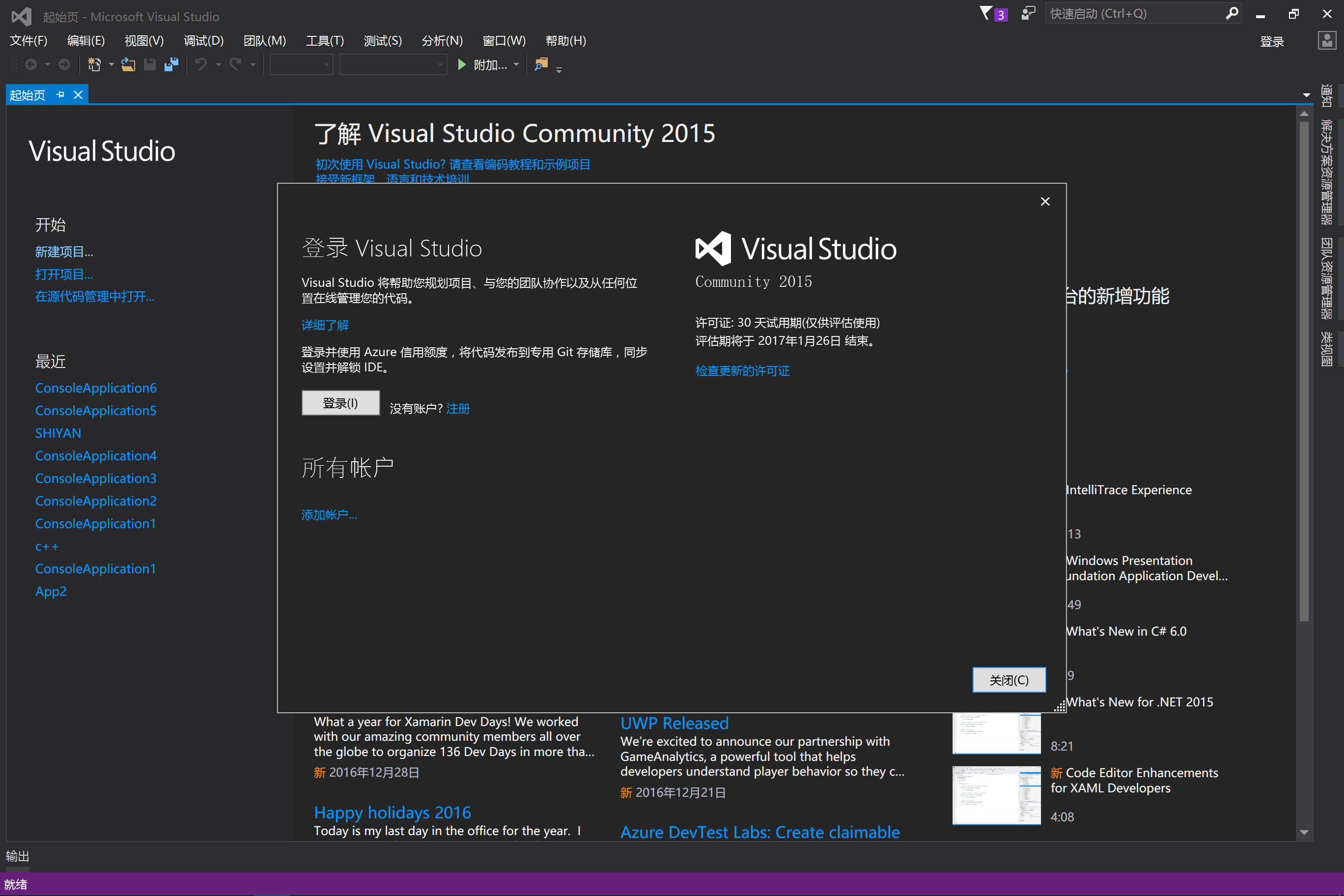Expand the 附加 debug target dropdown arrow

[516, 64]
